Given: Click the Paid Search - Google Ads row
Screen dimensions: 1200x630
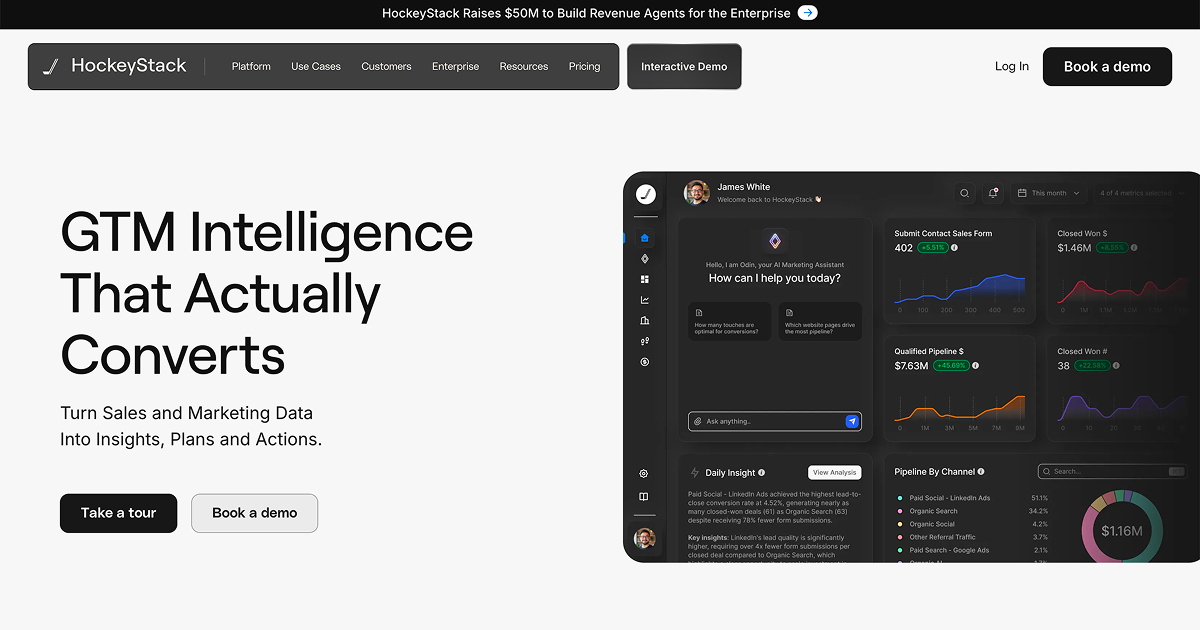Looking at the screenshot, I should pyautogui.click(x=972, y=550).
